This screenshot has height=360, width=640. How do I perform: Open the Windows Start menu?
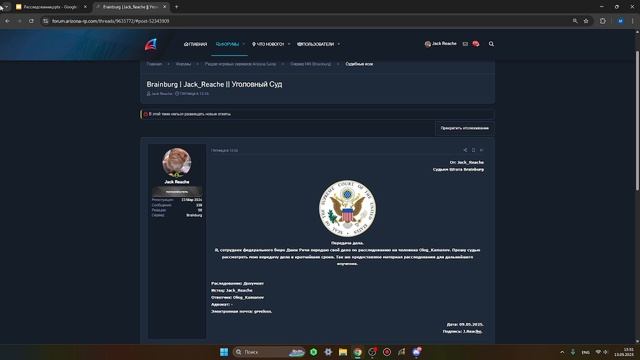pyautogui.click(x=224, y=352)
